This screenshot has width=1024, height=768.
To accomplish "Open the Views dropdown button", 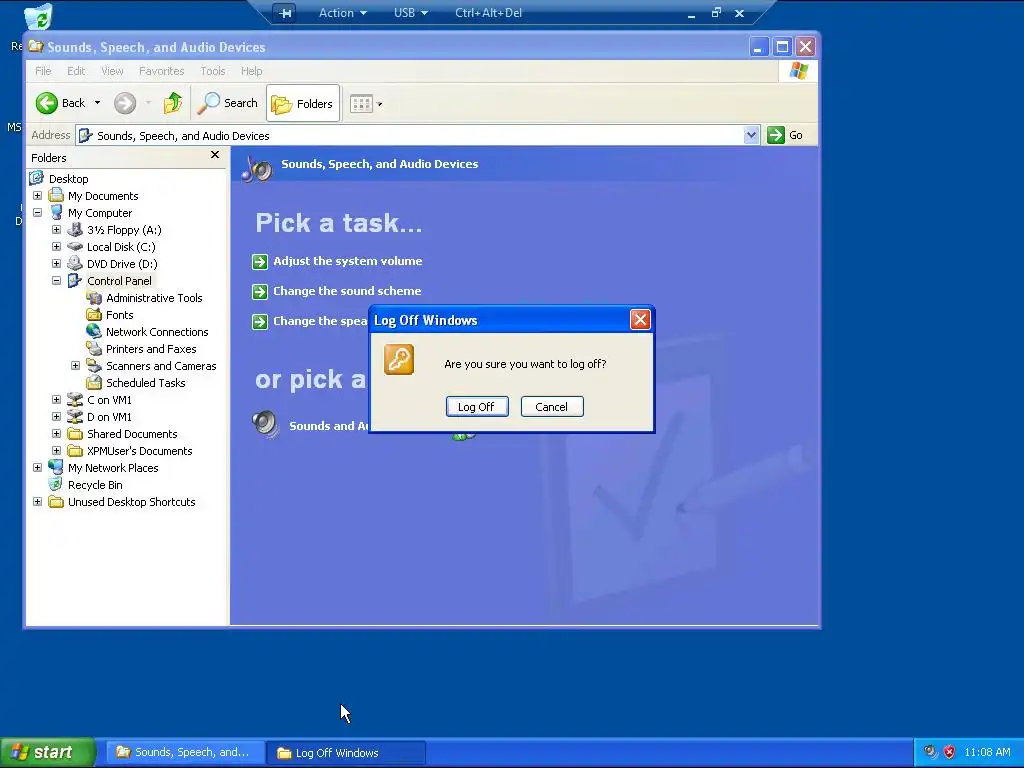I will coord(366,104).
